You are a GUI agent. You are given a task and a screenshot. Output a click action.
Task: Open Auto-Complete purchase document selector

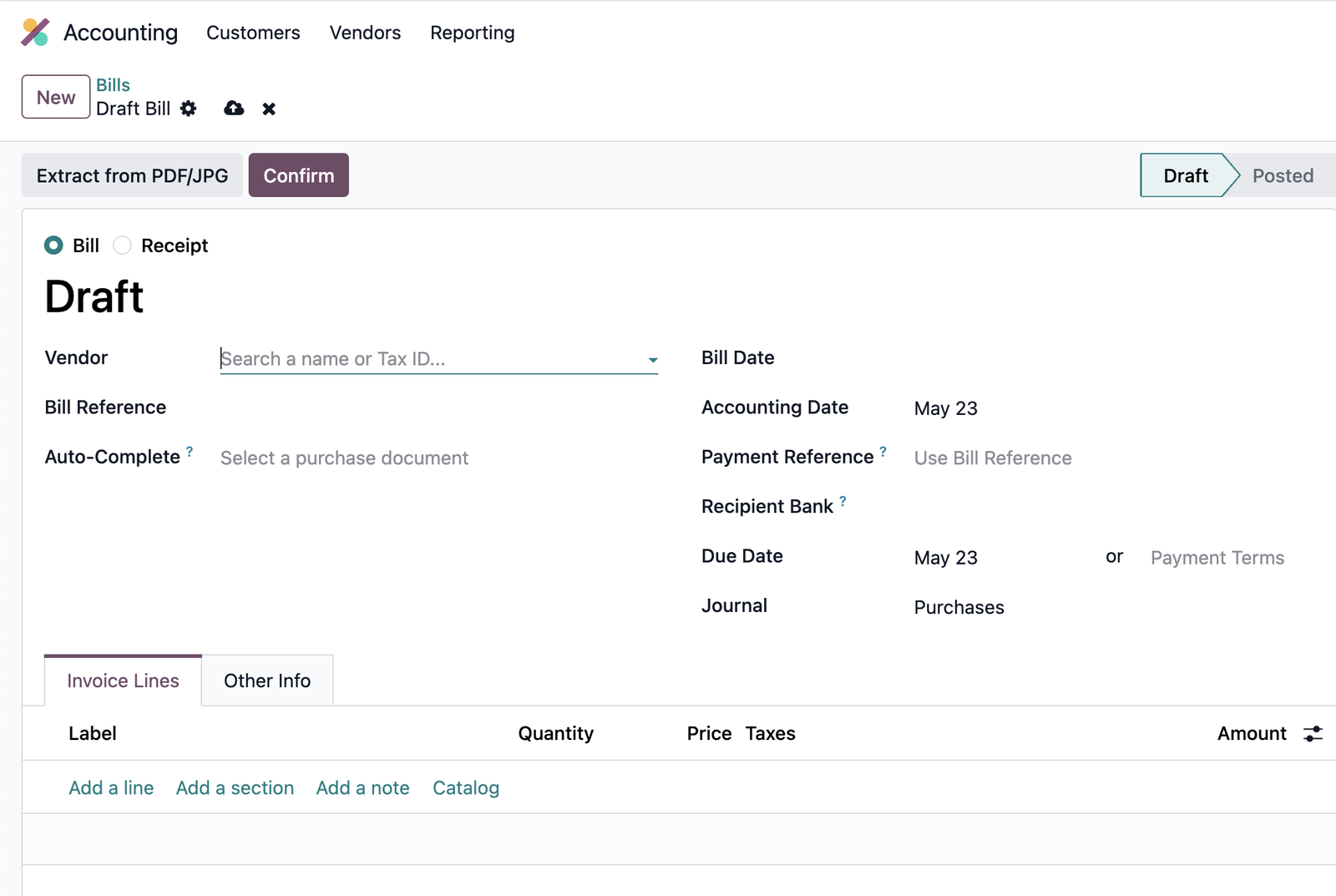click(x=439, y=458)
